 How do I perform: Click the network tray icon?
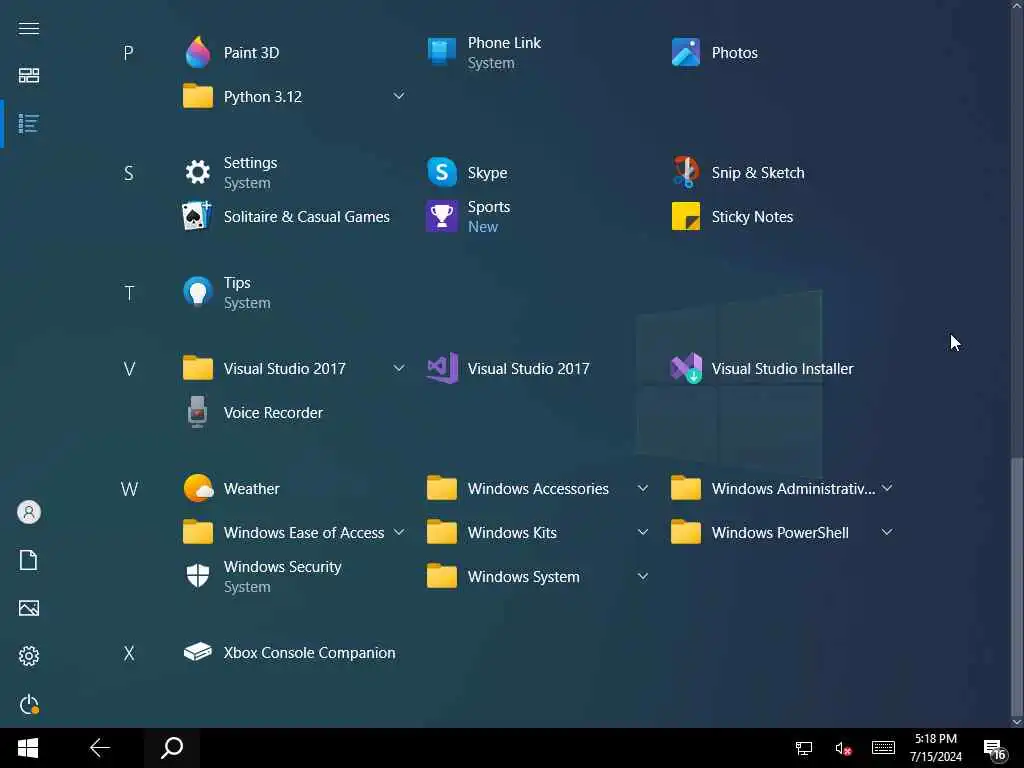tap(804, 748)
